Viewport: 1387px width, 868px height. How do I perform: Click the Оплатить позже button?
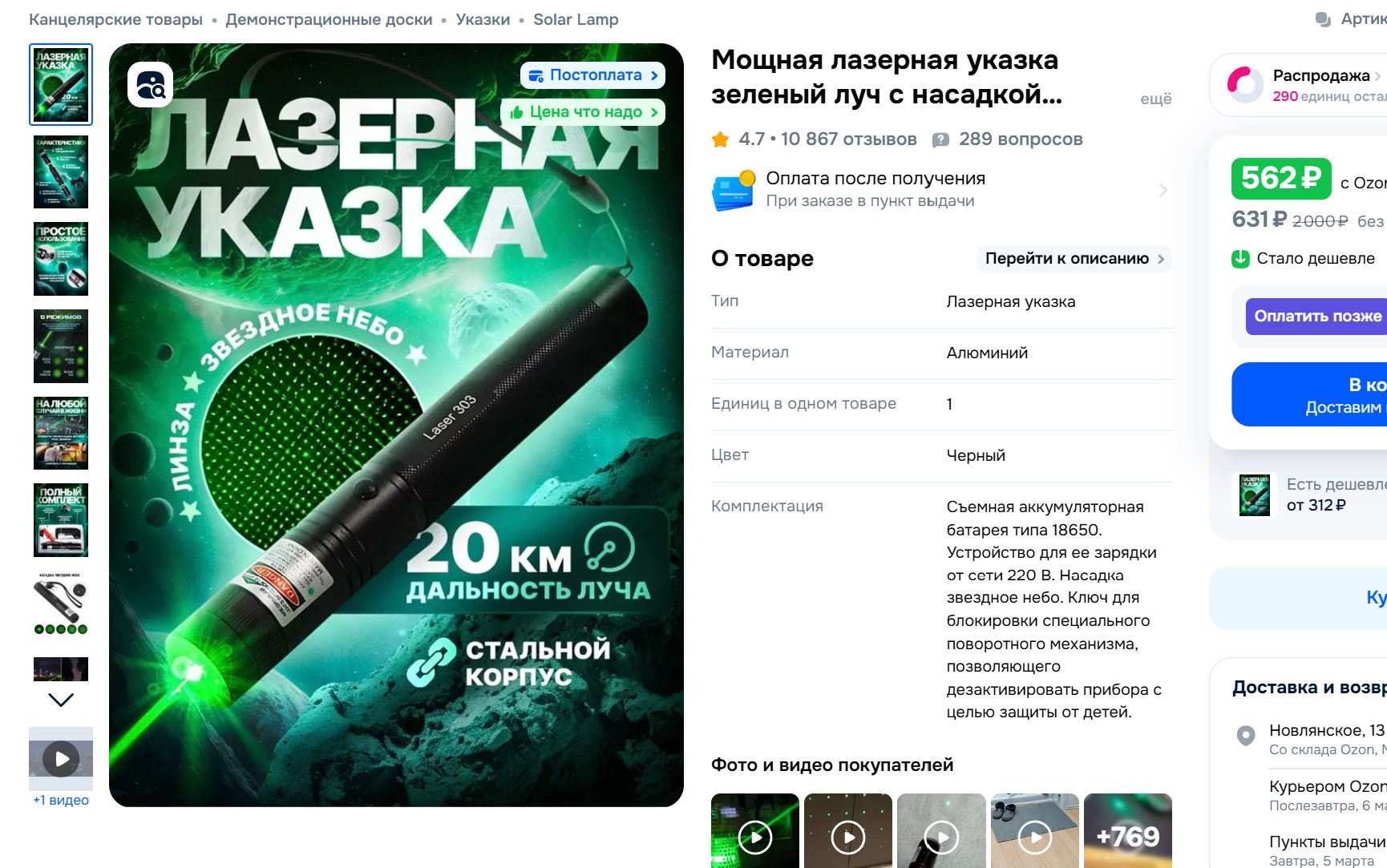coord(1317,316)
